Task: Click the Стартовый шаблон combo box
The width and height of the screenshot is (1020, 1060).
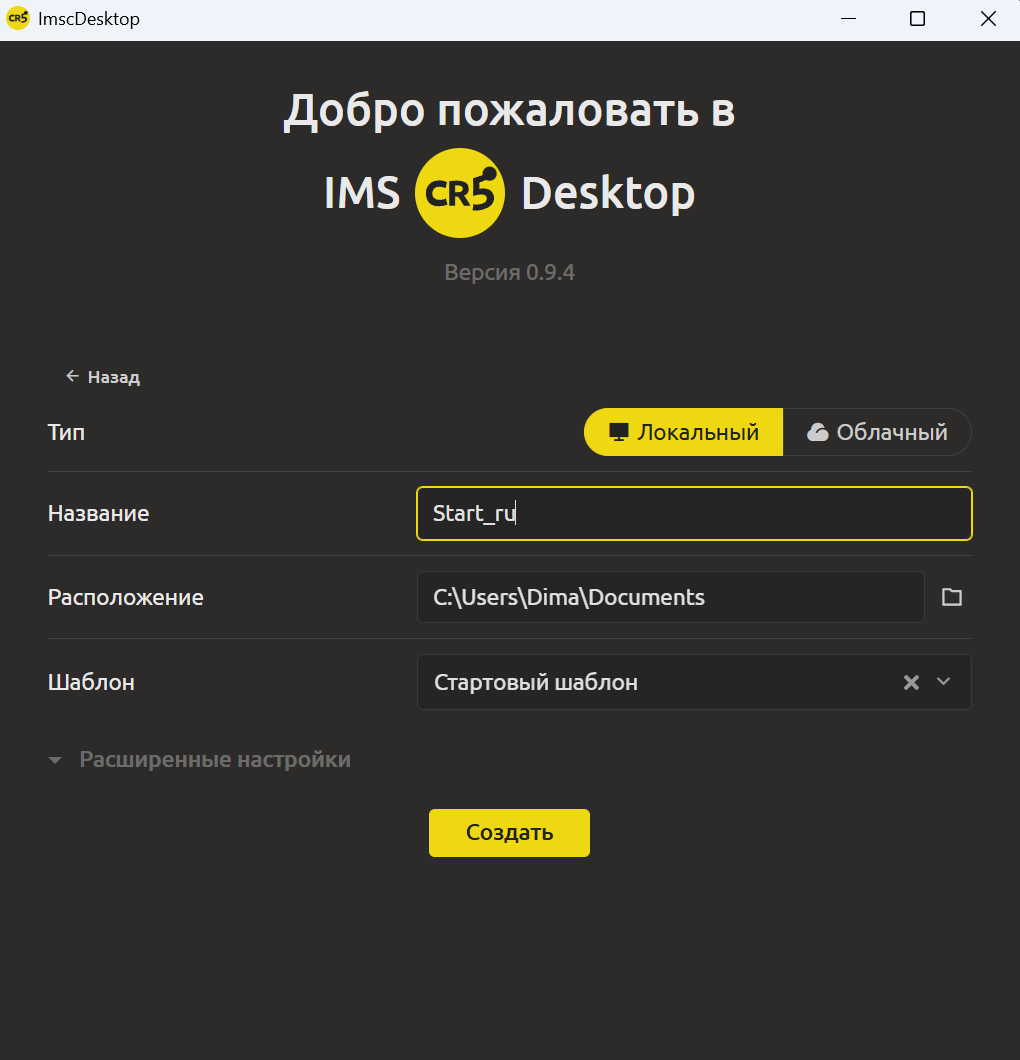Action: pyautogui.click(x=694, y=682)
